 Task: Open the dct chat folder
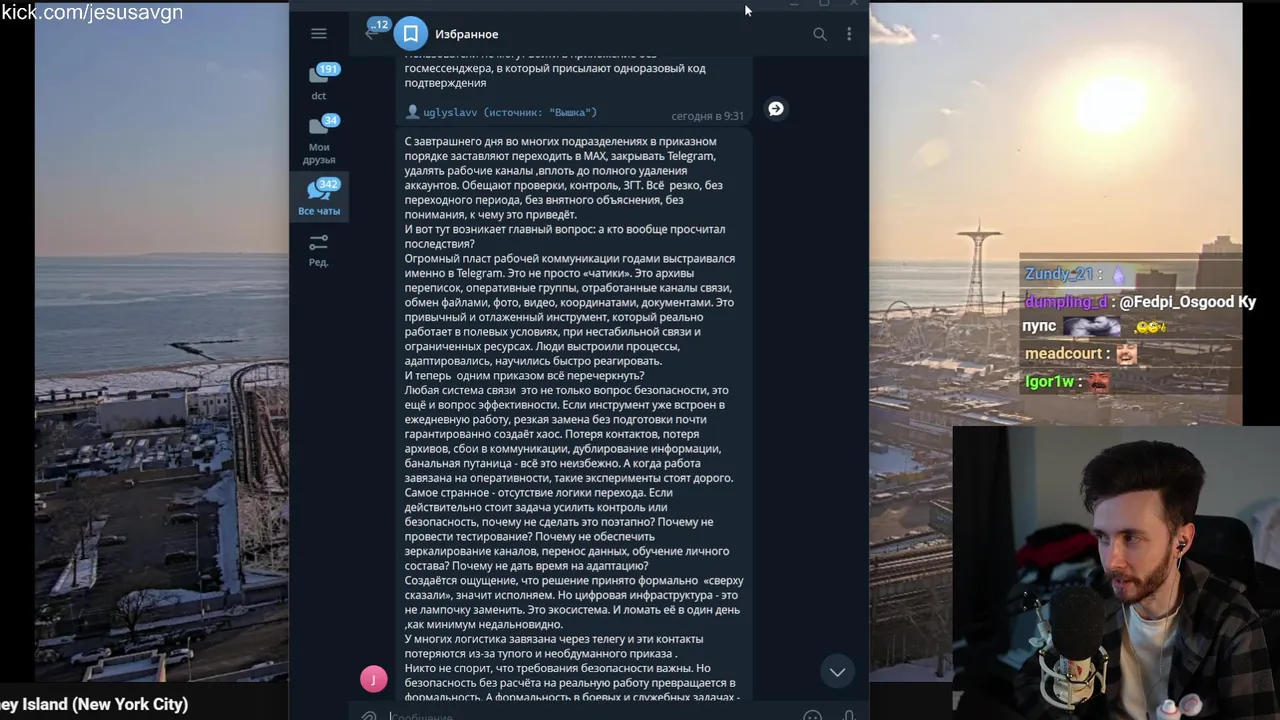pos(319,81)
